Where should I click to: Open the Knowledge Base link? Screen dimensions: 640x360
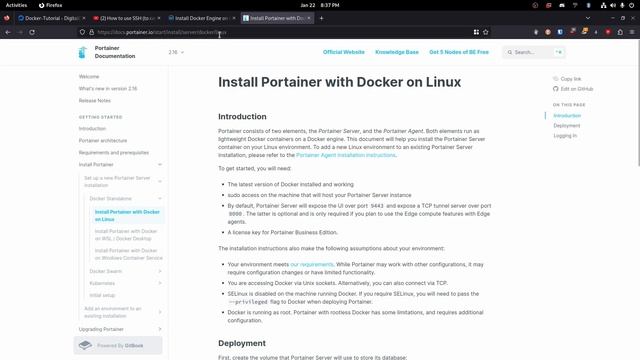397,52
